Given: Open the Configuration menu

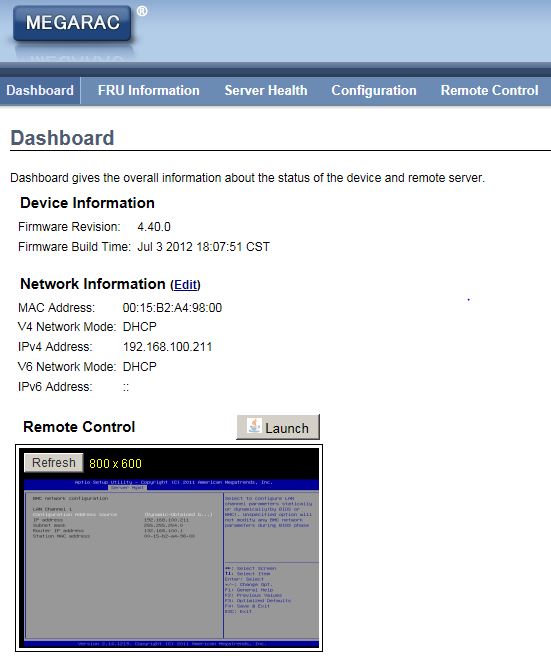Looking at the screenshot, I should pyautogui.click(x=374, y=90).
